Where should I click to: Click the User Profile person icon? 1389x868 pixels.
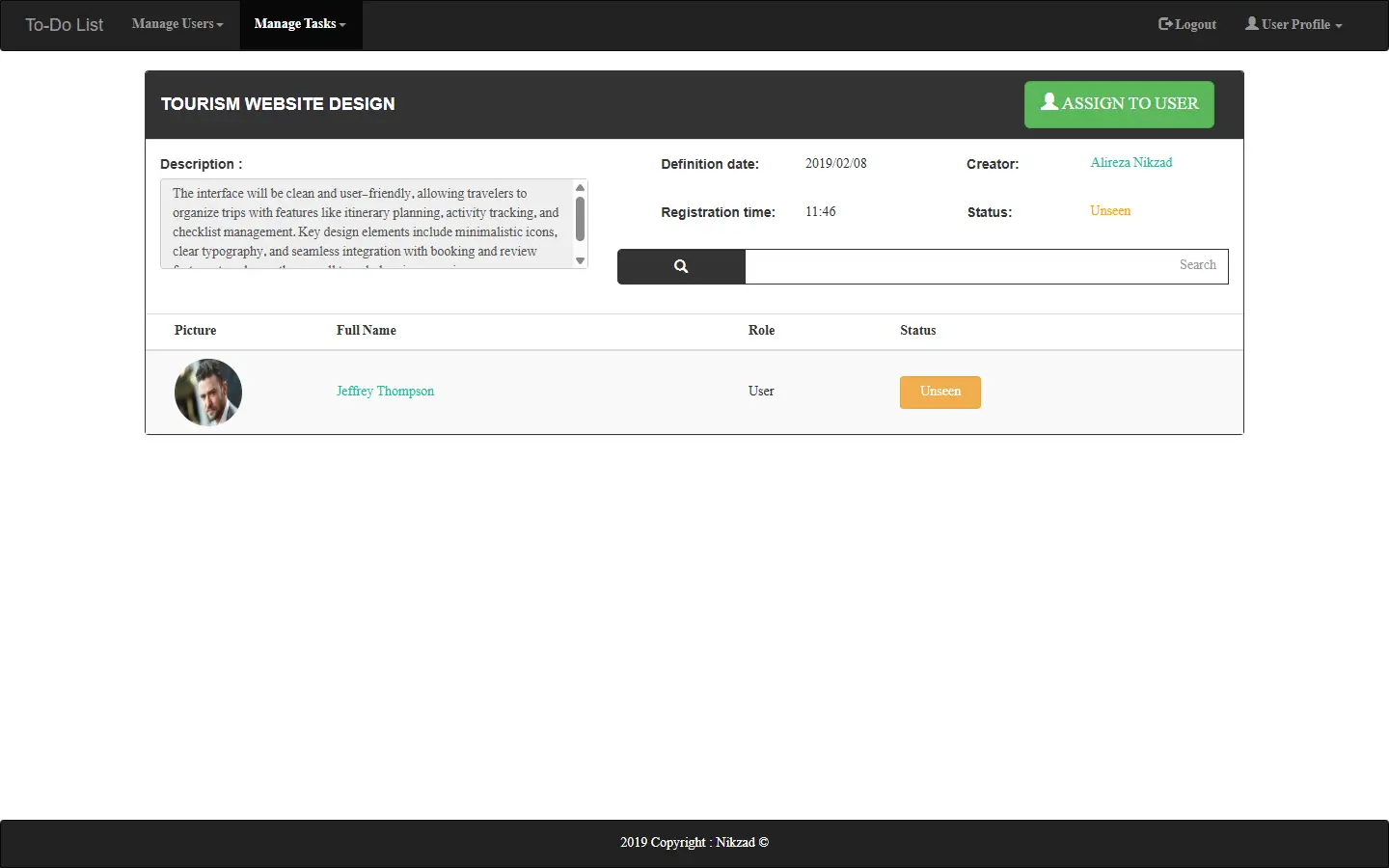[1252, 23]
